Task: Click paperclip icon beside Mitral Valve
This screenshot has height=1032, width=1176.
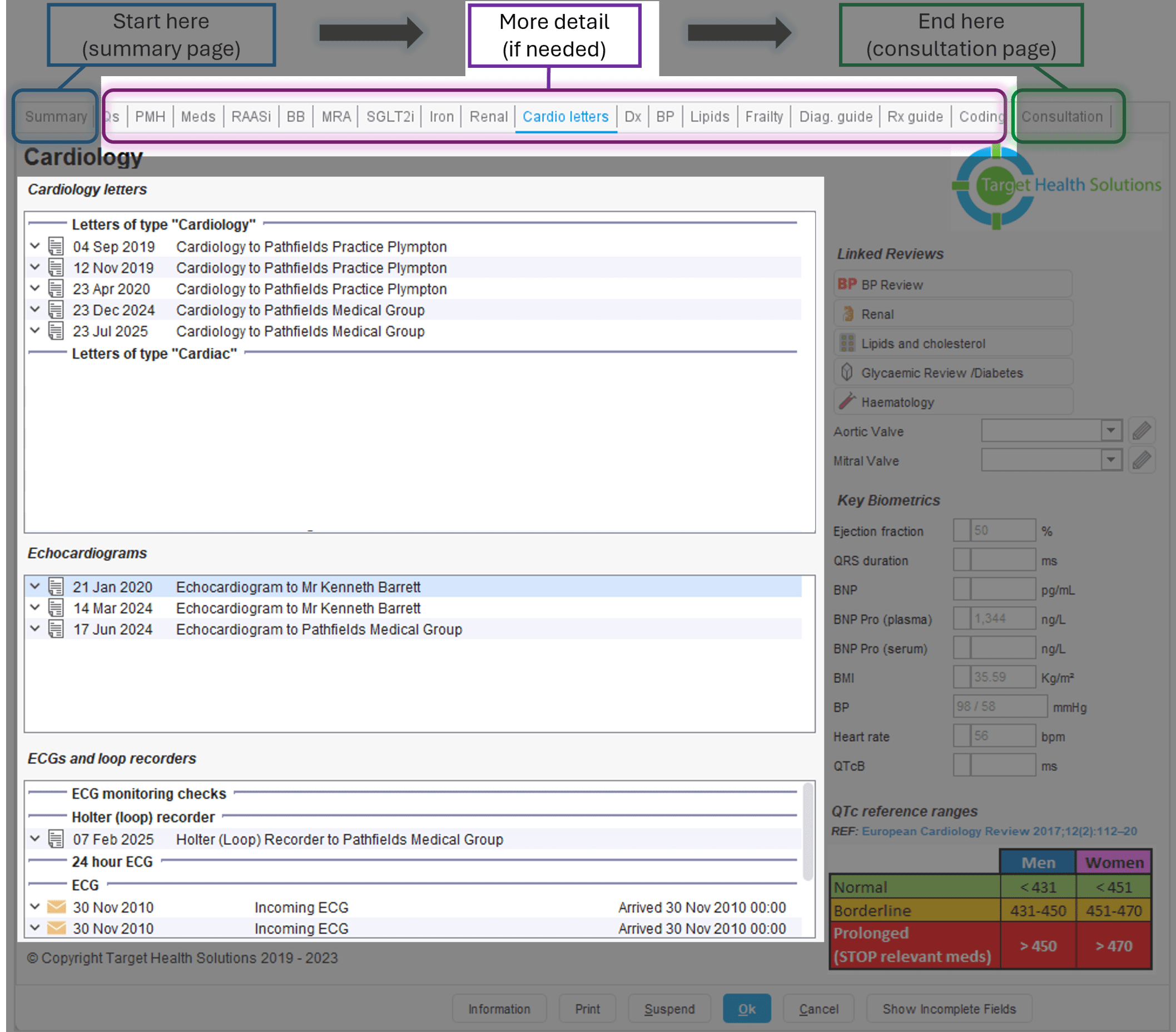Action: [1142, 460]
